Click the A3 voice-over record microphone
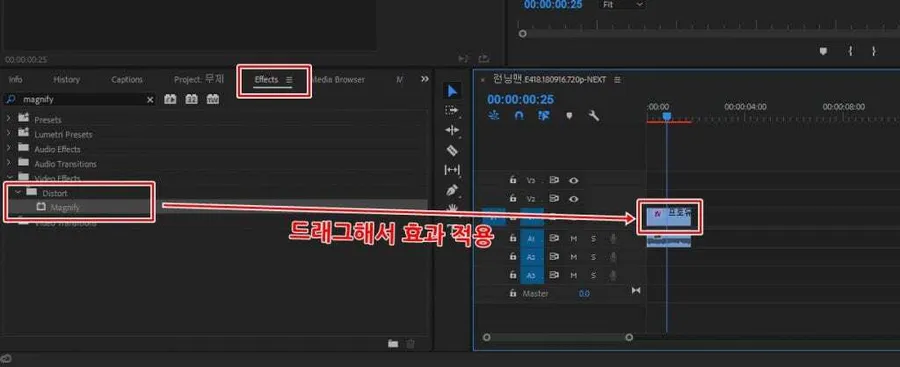This screenshot has height=367, width=900. 613,275
